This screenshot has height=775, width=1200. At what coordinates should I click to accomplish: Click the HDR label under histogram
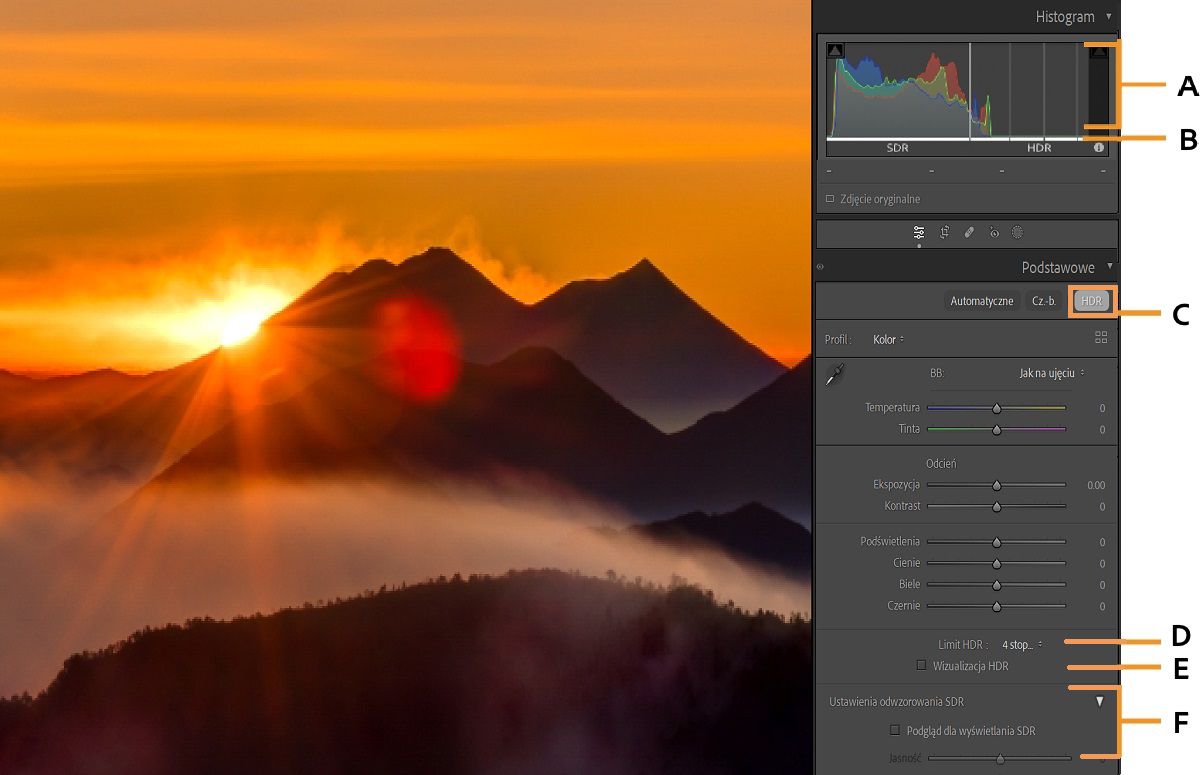pos(1039,148)
